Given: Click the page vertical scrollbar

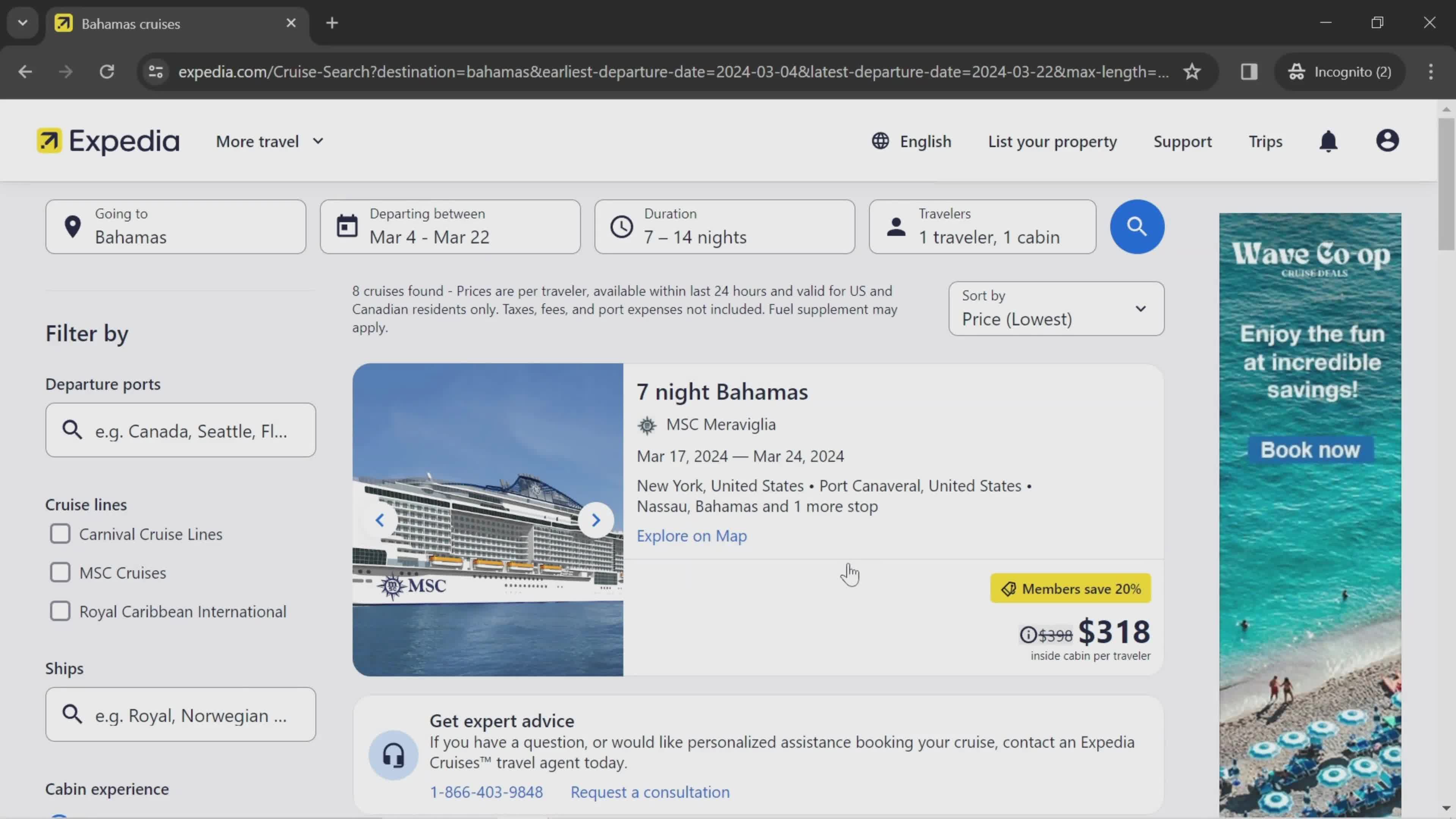Looking at the screenshot, I should 1447,184.
